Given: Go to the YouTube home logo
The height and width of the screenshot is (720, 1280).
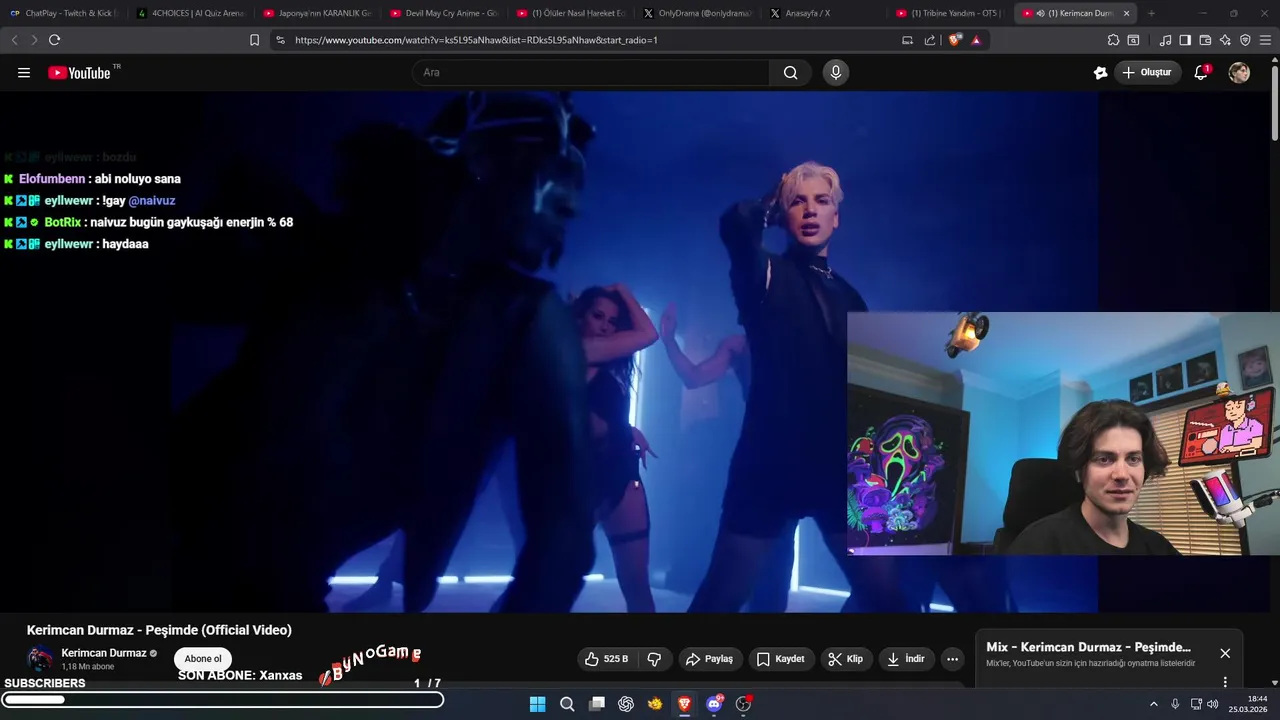Looking at the screenshot, I should pos(79,72).
